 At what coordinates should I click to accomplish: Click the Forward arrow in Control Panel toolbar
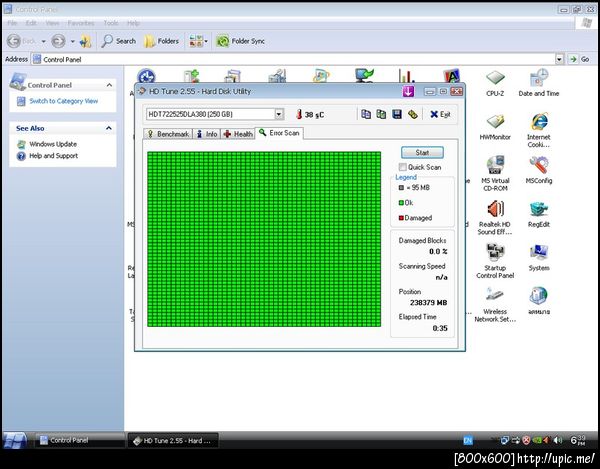click(59, 41)
